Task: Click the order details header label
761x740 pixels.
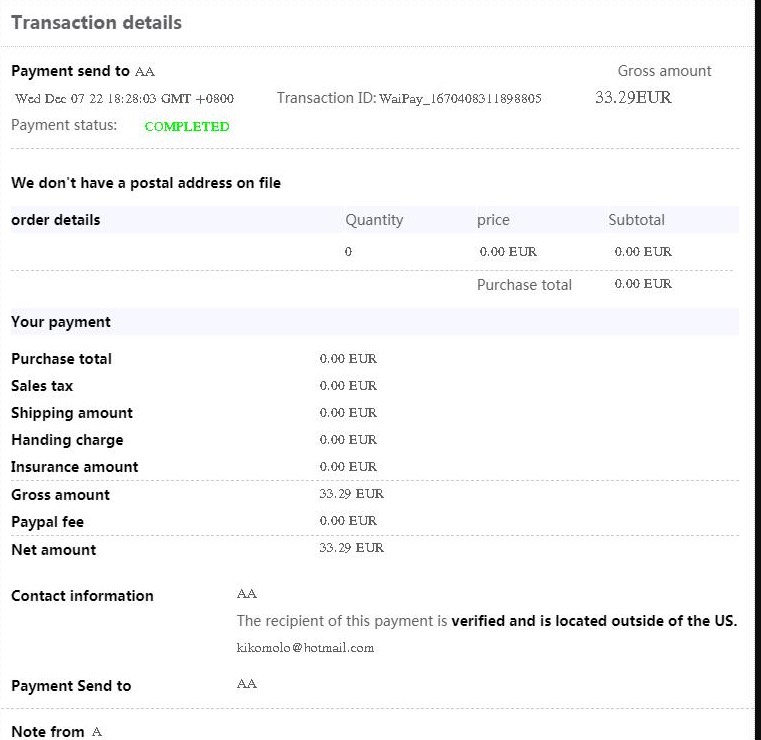Action: pyautogui.click(x=56, y=220)
